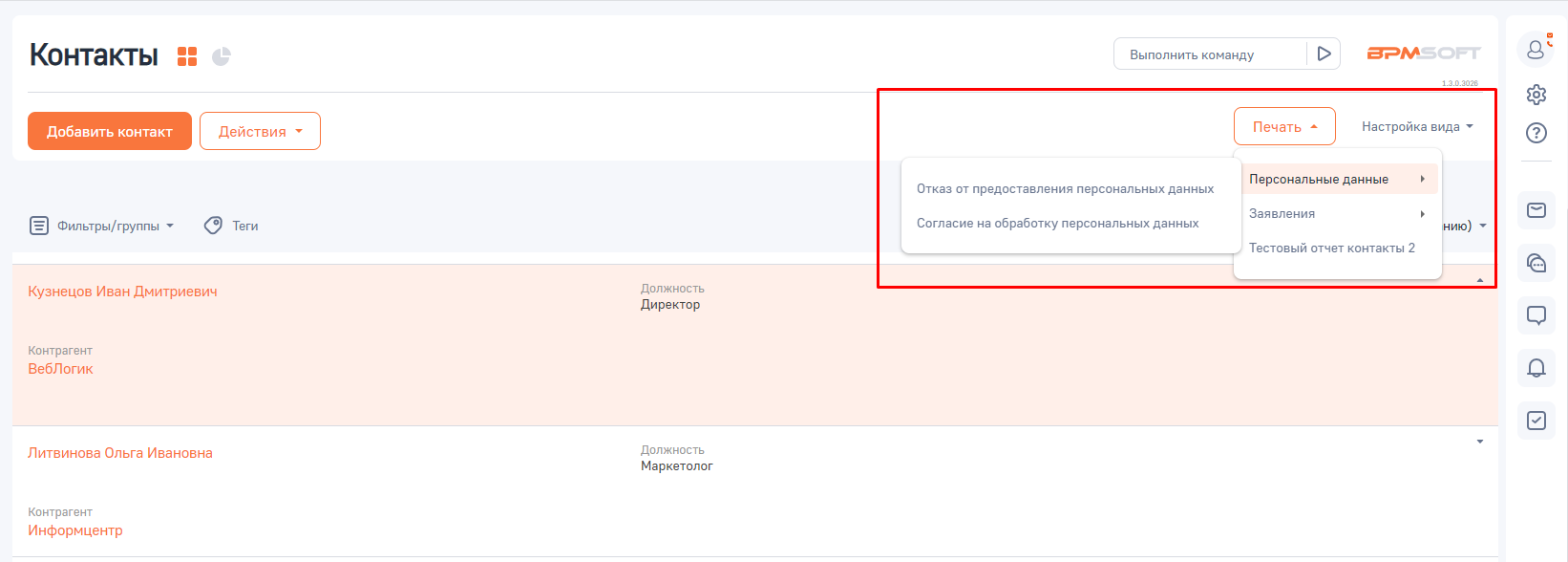Viewport: 1568px width, 562px height.
Task: Open notifications bell icon
Action: [x=1536, y=368]
